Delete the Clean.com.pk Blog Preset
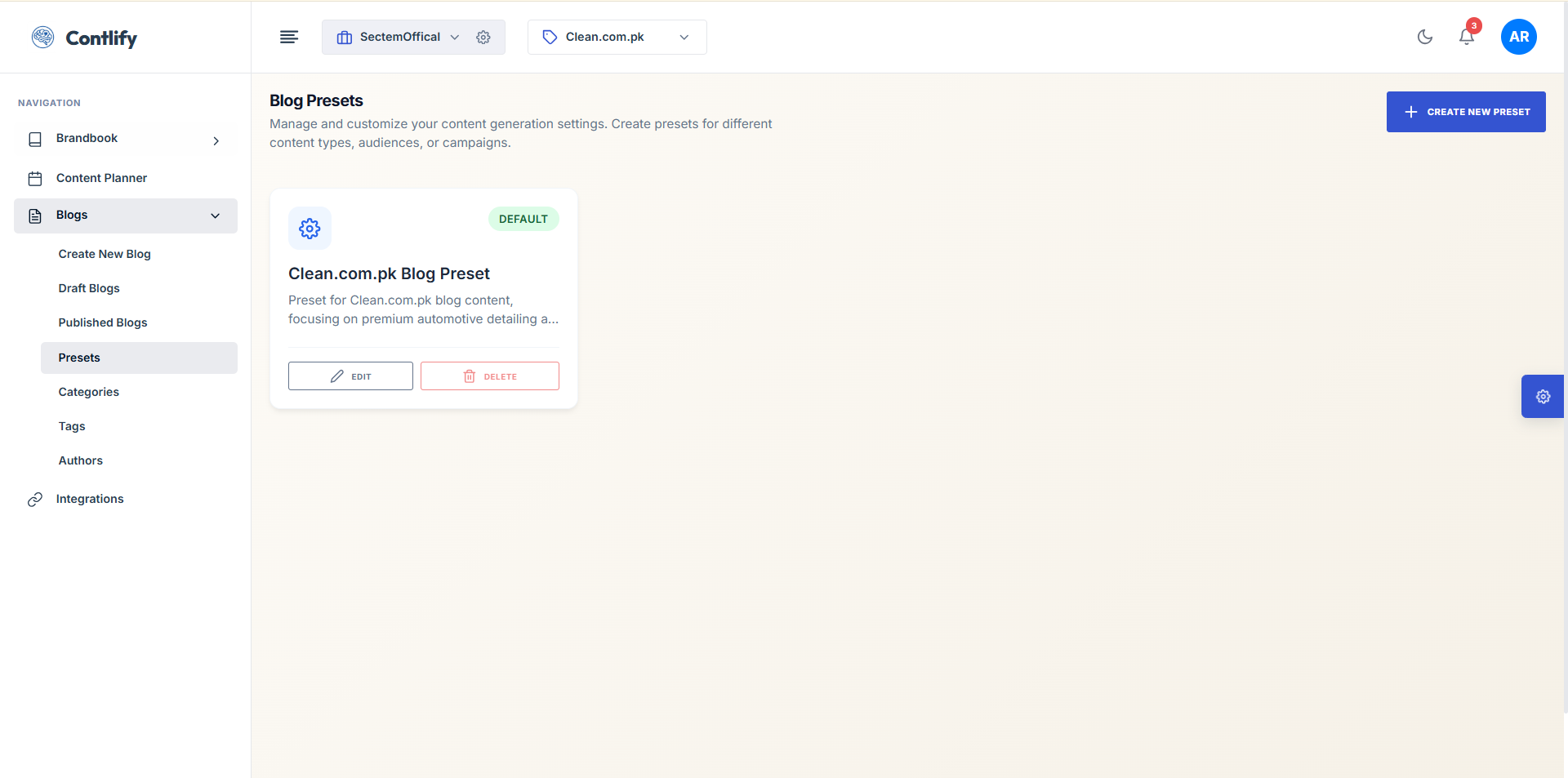The width and height of the screenshot is (1568, 778). [489, 376]
